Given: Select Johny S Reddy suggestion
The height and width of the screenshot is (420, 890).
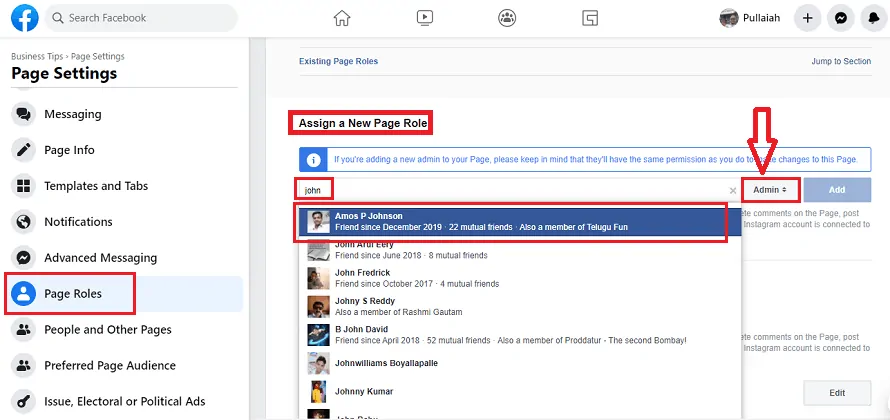Looking at the screenshot, I should click(x=519, y=306).
